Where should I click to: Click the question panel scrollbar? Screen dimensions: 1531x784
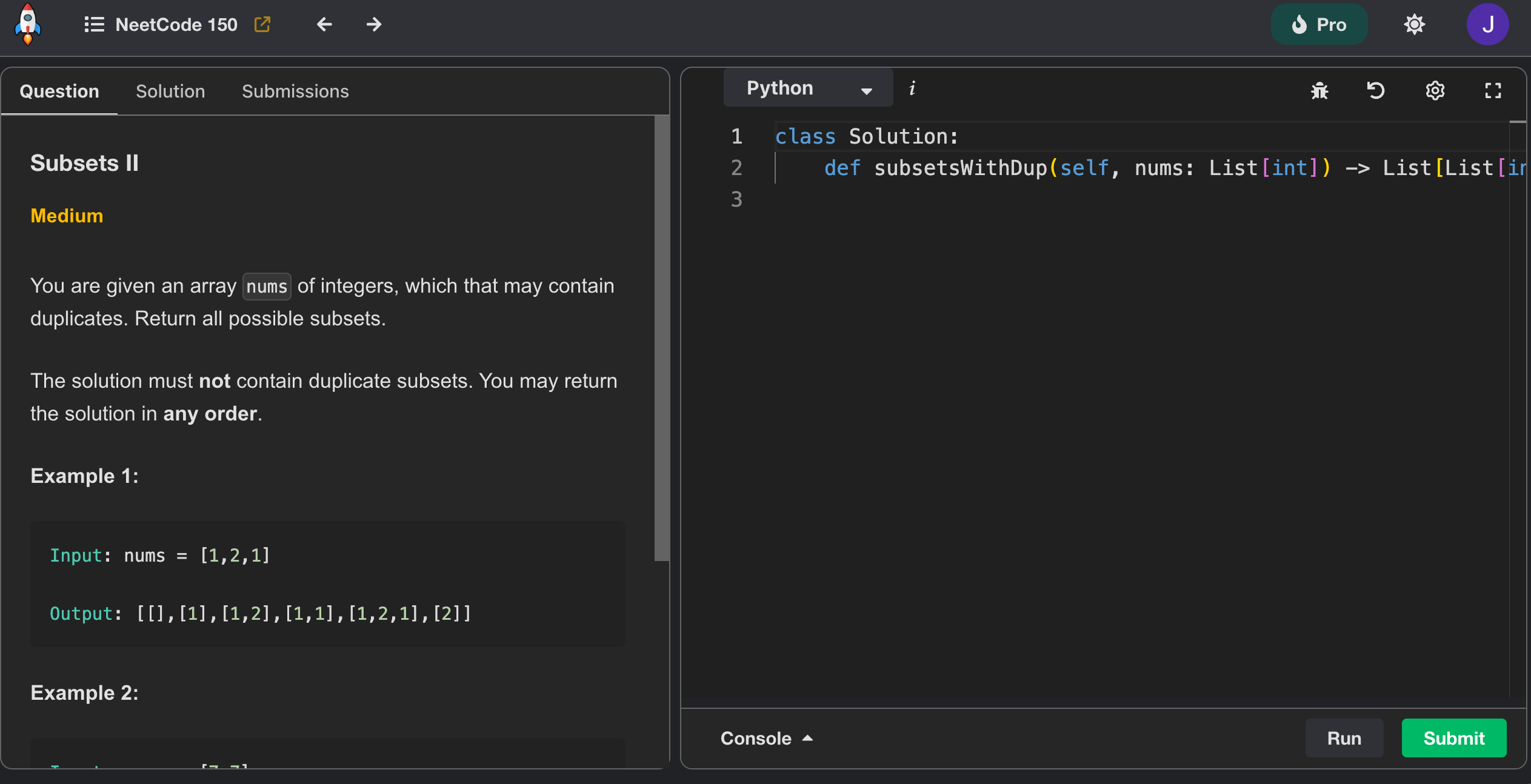click(662, 339)
